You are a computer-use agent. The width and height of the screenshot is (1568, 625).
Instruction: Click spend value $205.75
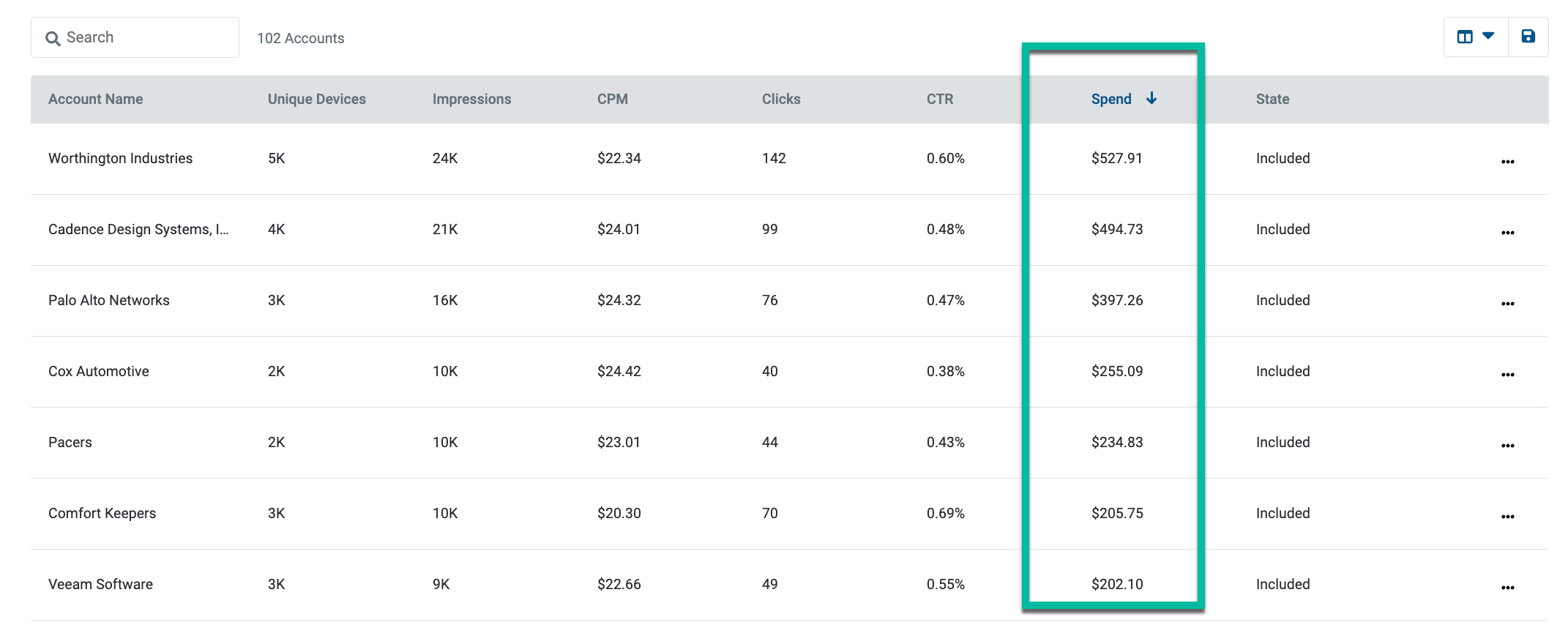tap(1117, 513)
